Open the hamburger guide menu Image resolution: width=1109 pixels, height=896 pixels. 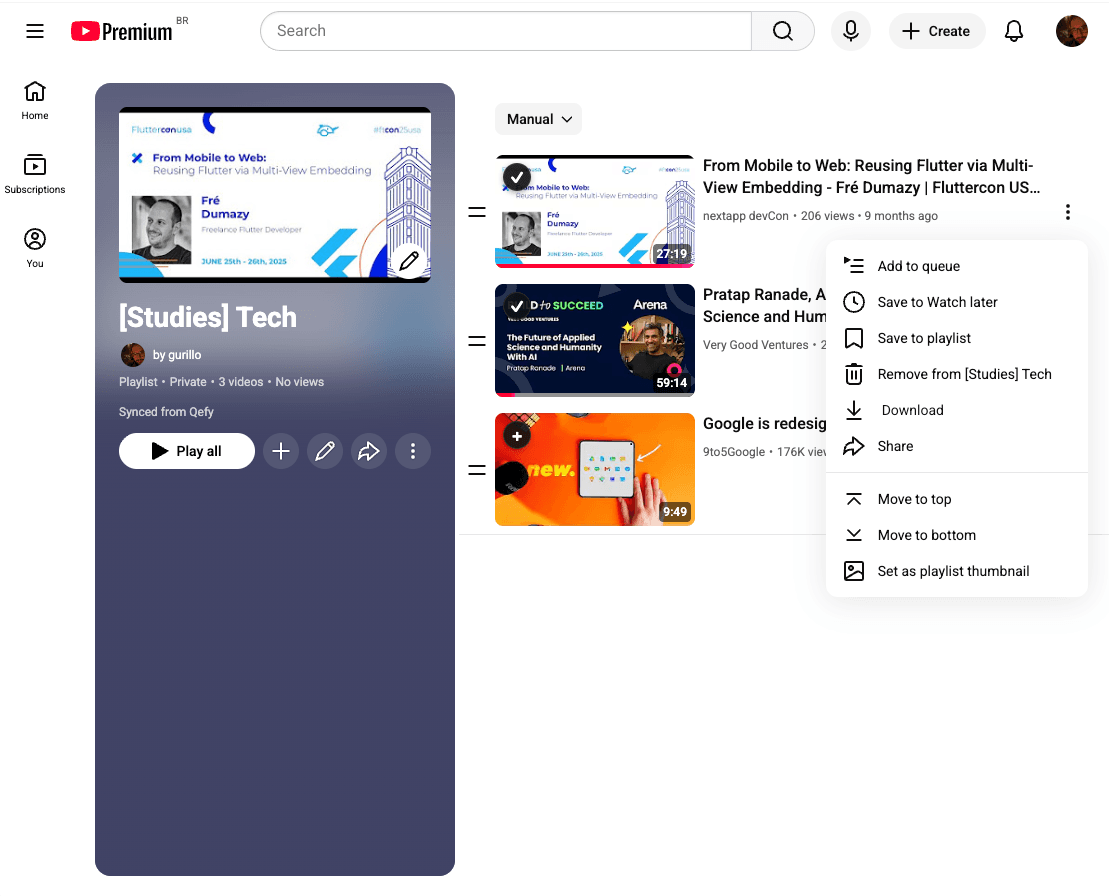pyautogui.click(x=35, y=31)
